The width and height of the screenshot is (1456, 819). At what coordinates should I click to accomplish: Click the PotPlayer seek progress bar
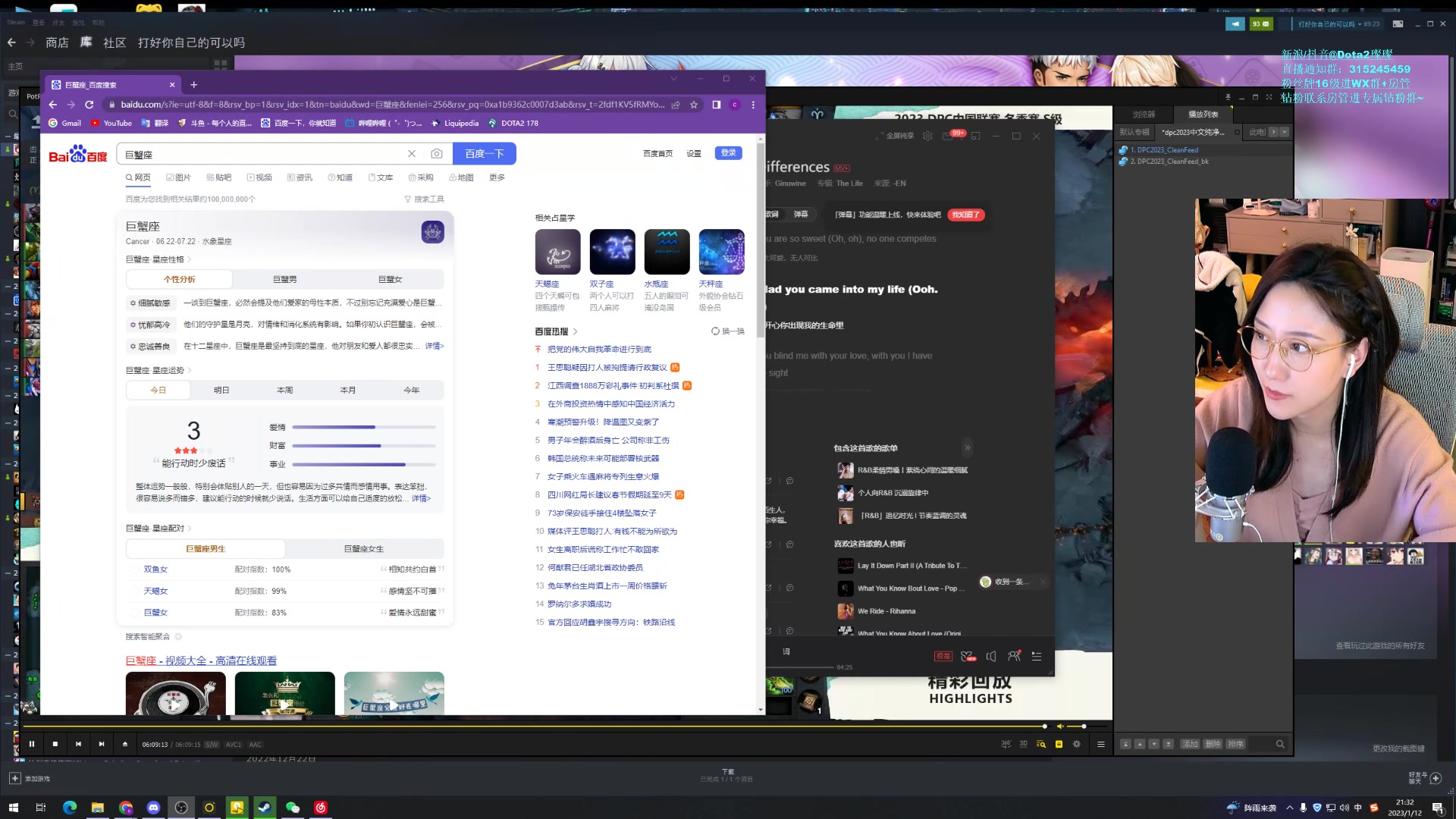click(x=535, y=726)
